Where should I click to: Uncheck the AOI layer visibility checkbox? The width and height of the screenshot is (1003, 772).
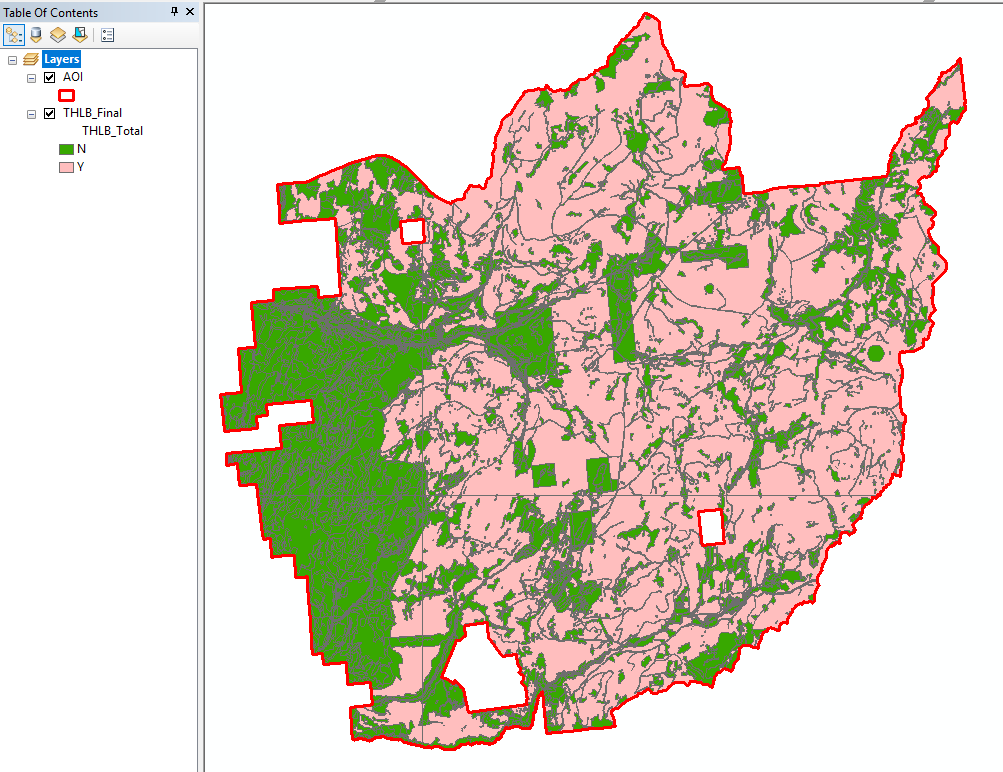click(49, 77)
